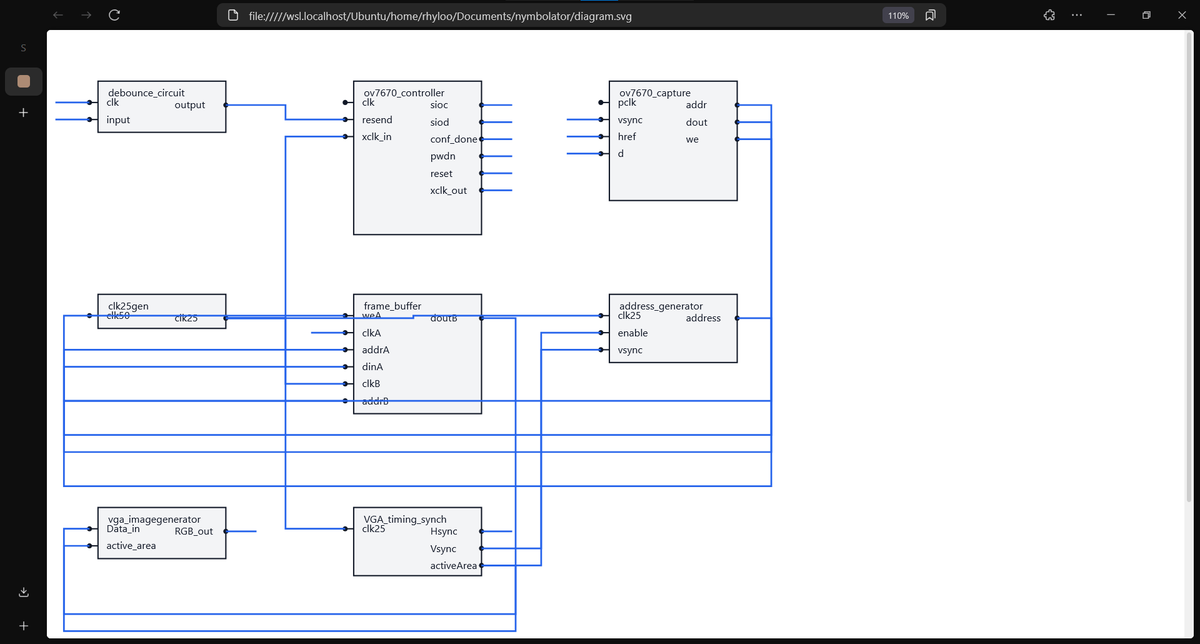The width and height of the screenshot is (1200, 644).
Task: Click the vsync port on address_generator
Action: [630, 350]
